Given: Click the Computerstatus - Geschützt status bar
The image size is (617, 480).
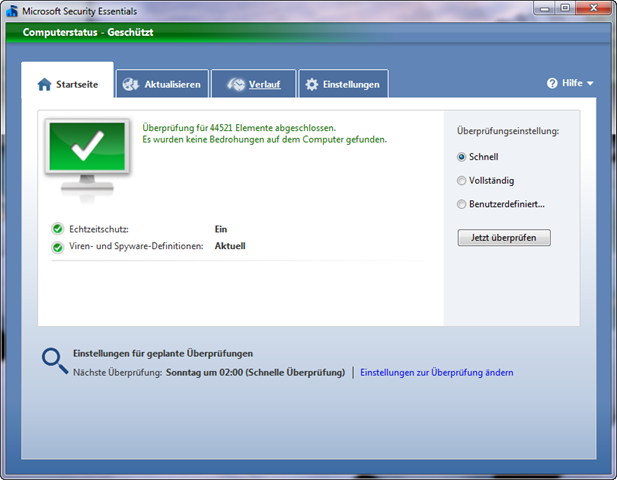Looking at the screenshot, I should coord(88,32).
